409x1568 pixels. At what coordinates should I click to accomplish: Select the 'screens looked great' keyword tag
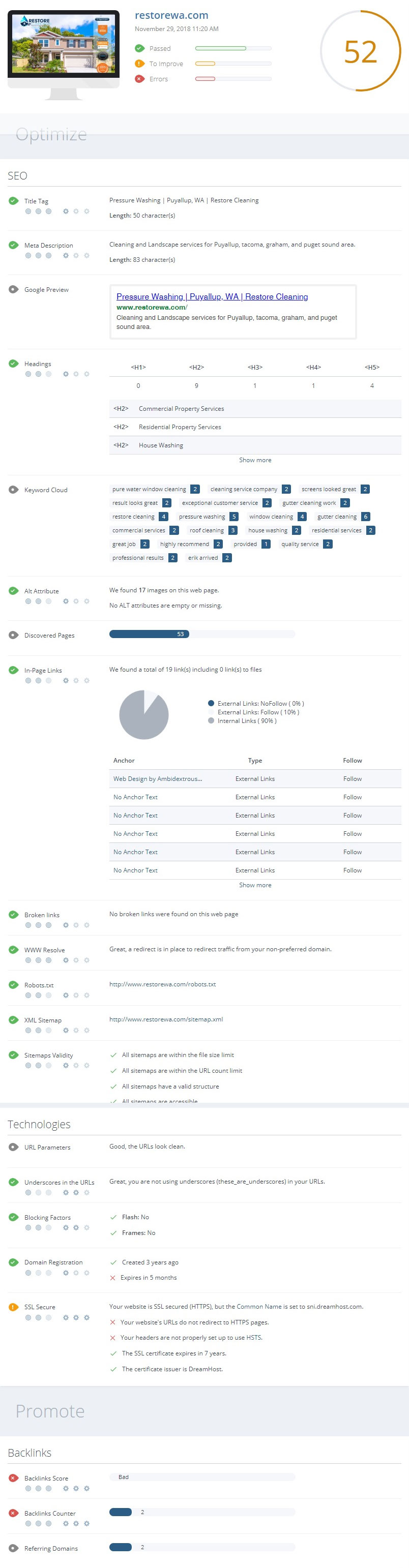(x=335, y=490)
